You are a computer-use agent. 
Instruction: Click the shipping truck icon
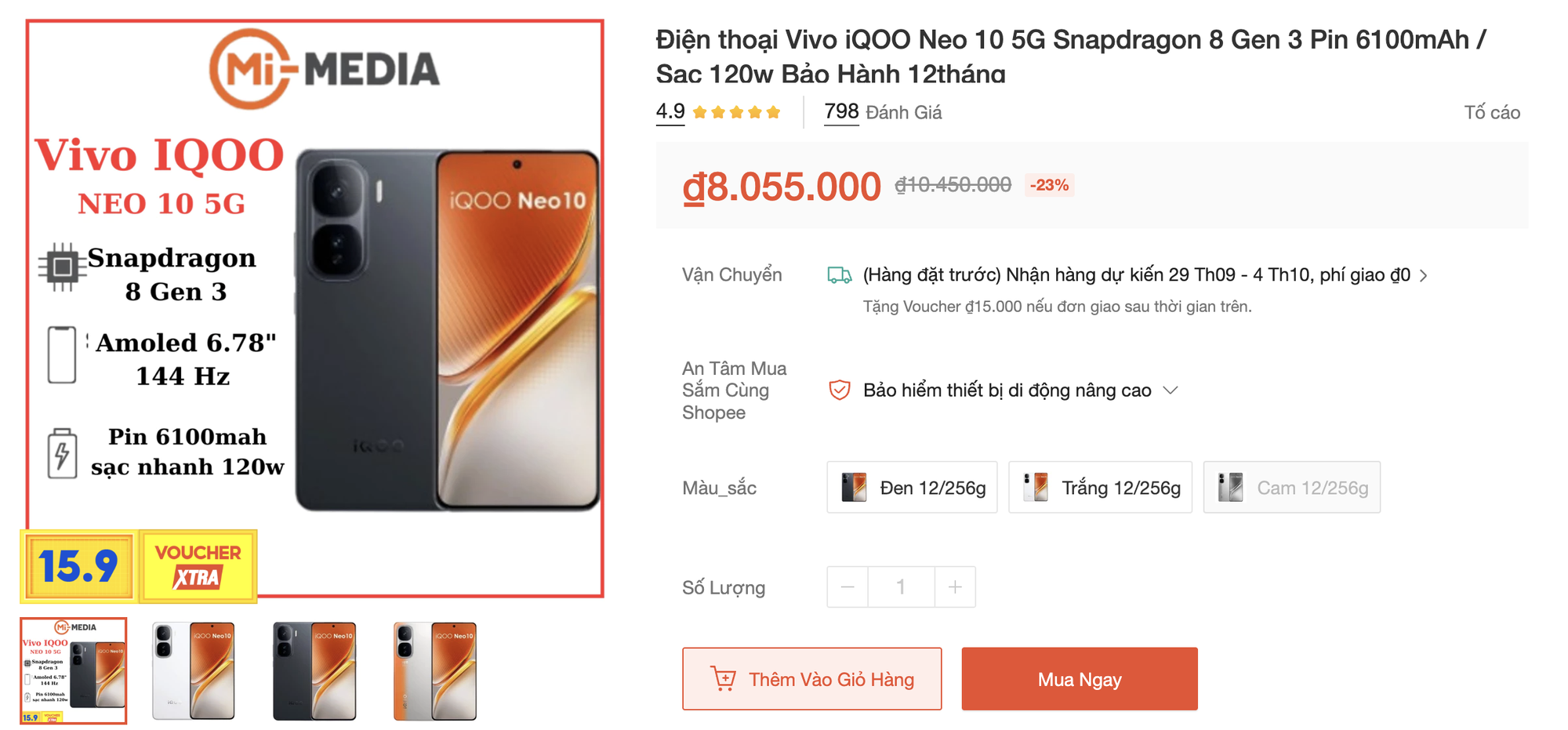tap(839, 275)
